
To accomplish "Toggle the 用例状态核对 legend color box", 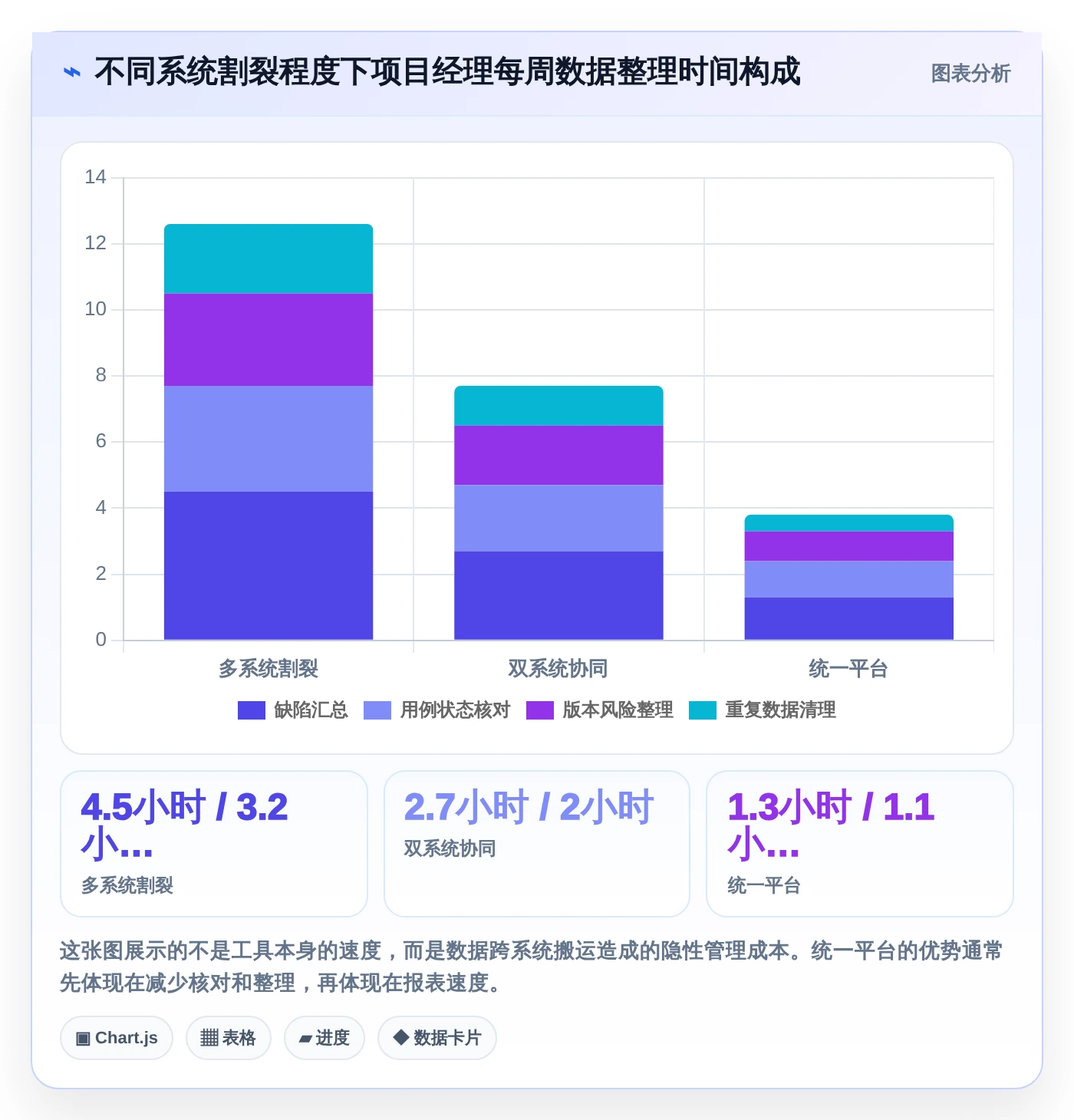I will coord(377,710).
